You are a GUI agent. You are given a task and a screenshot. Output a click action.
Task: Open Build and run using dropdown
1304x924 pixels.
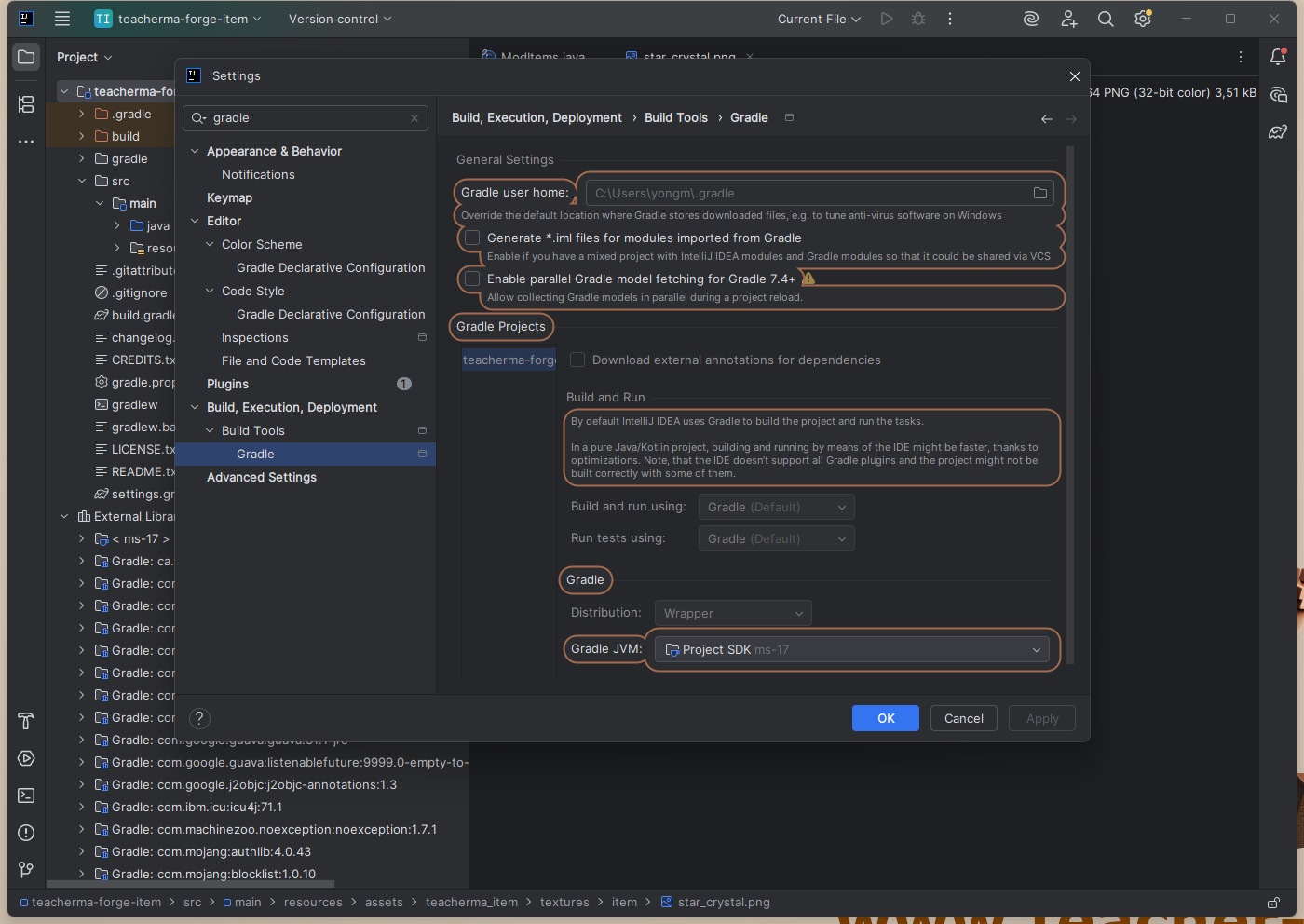(x=776, y=507)
